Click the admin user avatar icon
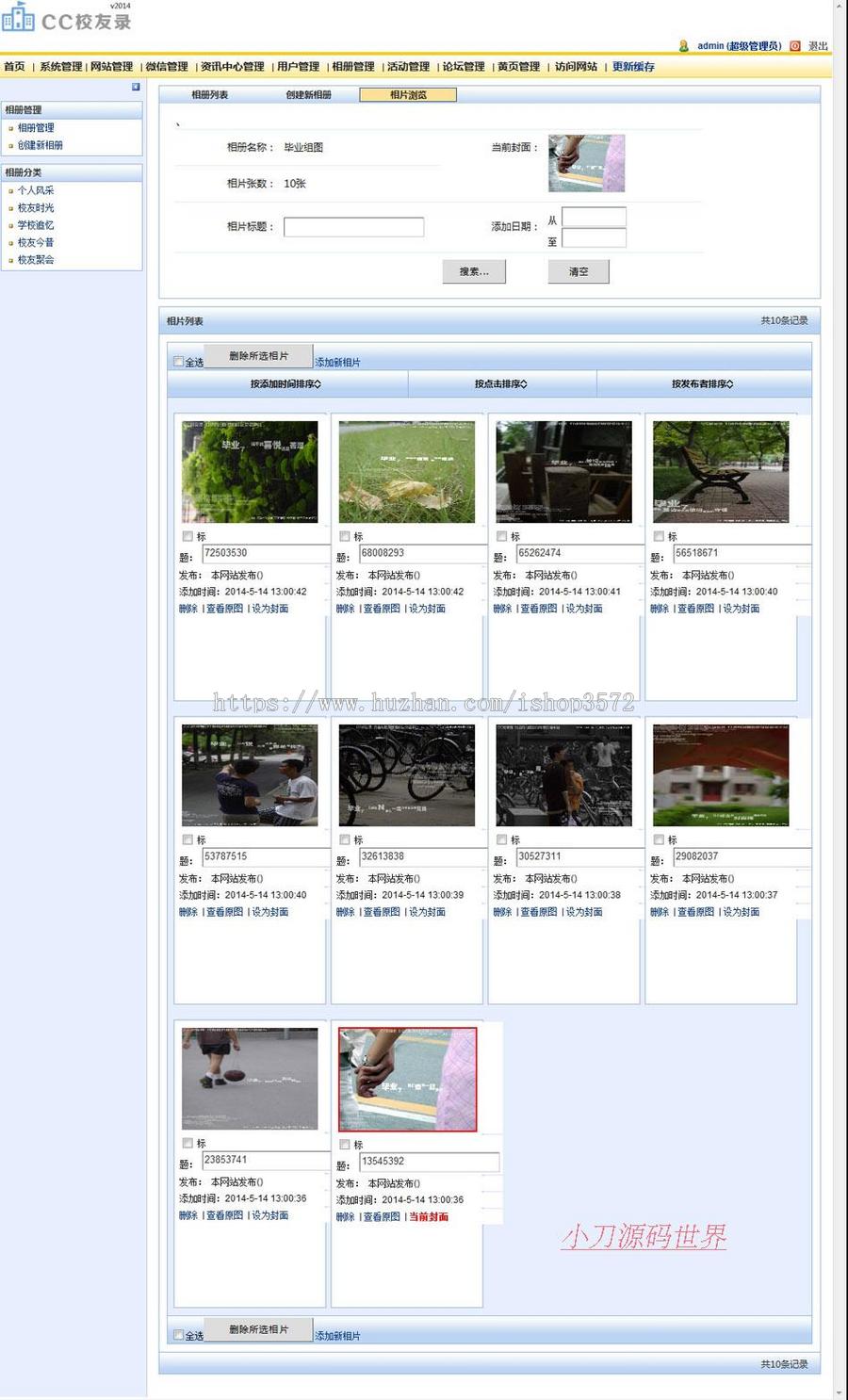 click(684, 46)
